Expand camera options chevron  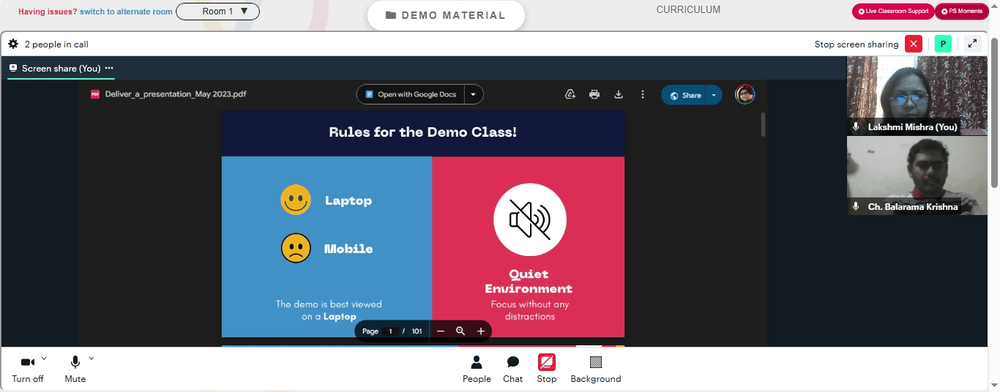click(44, 358)
